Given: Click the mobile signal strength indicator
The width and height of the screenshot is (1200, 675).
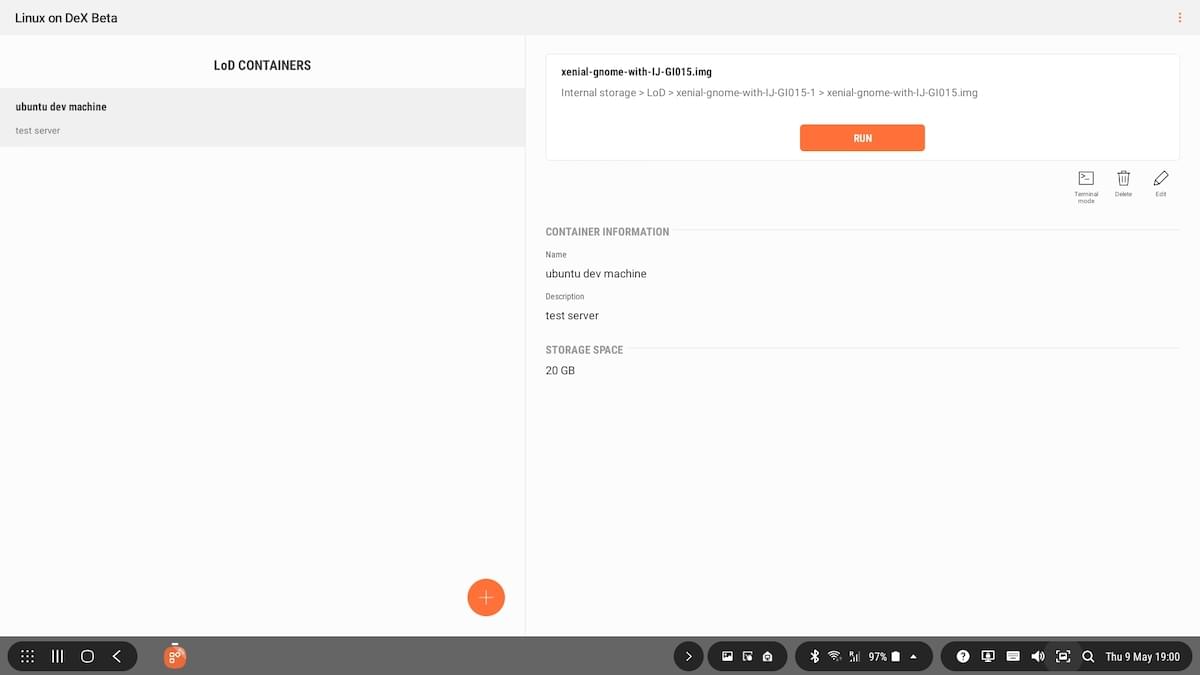Looking at the screenshot, I should (x=854, y=656).
